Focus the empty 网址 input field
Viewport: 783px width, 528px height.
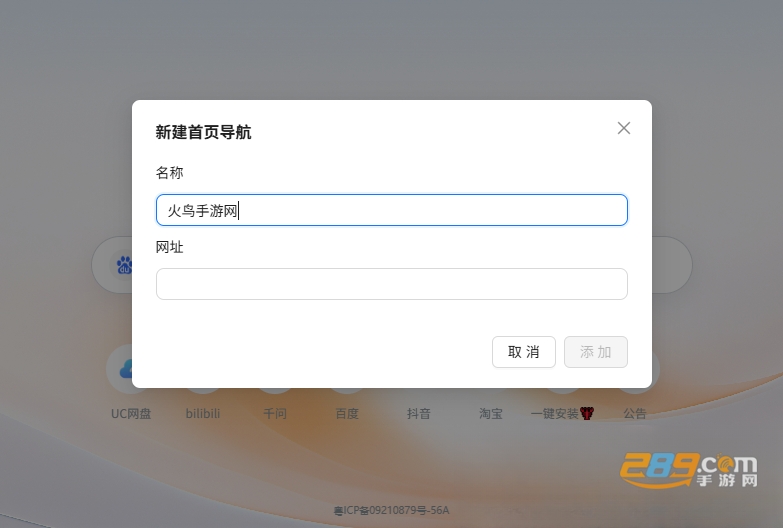[392, 284]
